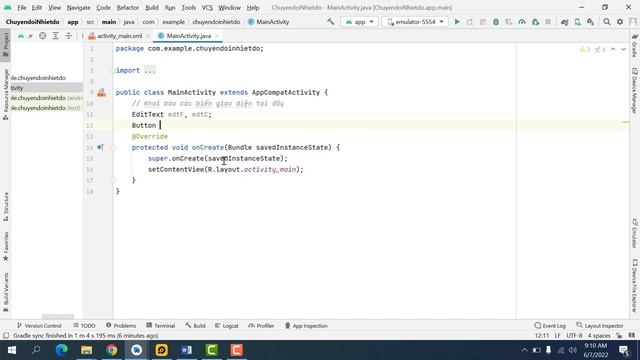Click the Make Project hammer icon
The image size is (640, 360).
(331, 22)
